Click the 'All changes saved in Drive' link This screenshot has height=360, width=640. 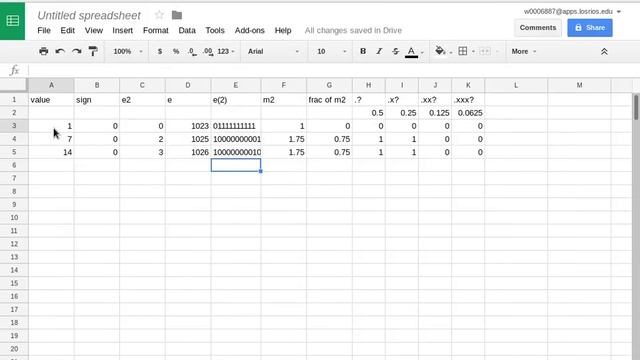[353, 30]
